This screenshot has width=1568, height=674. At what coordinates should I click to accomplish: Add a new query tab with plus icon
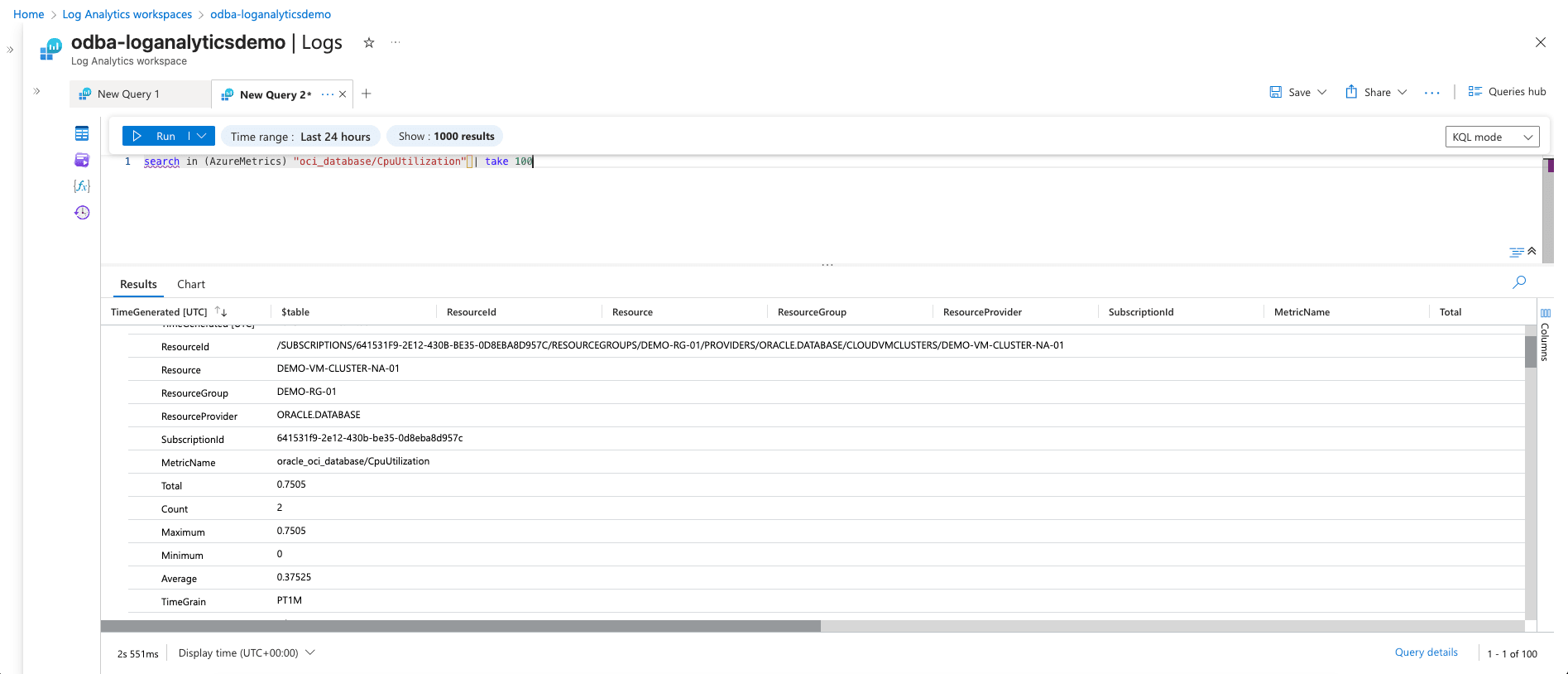coord(367,94)
